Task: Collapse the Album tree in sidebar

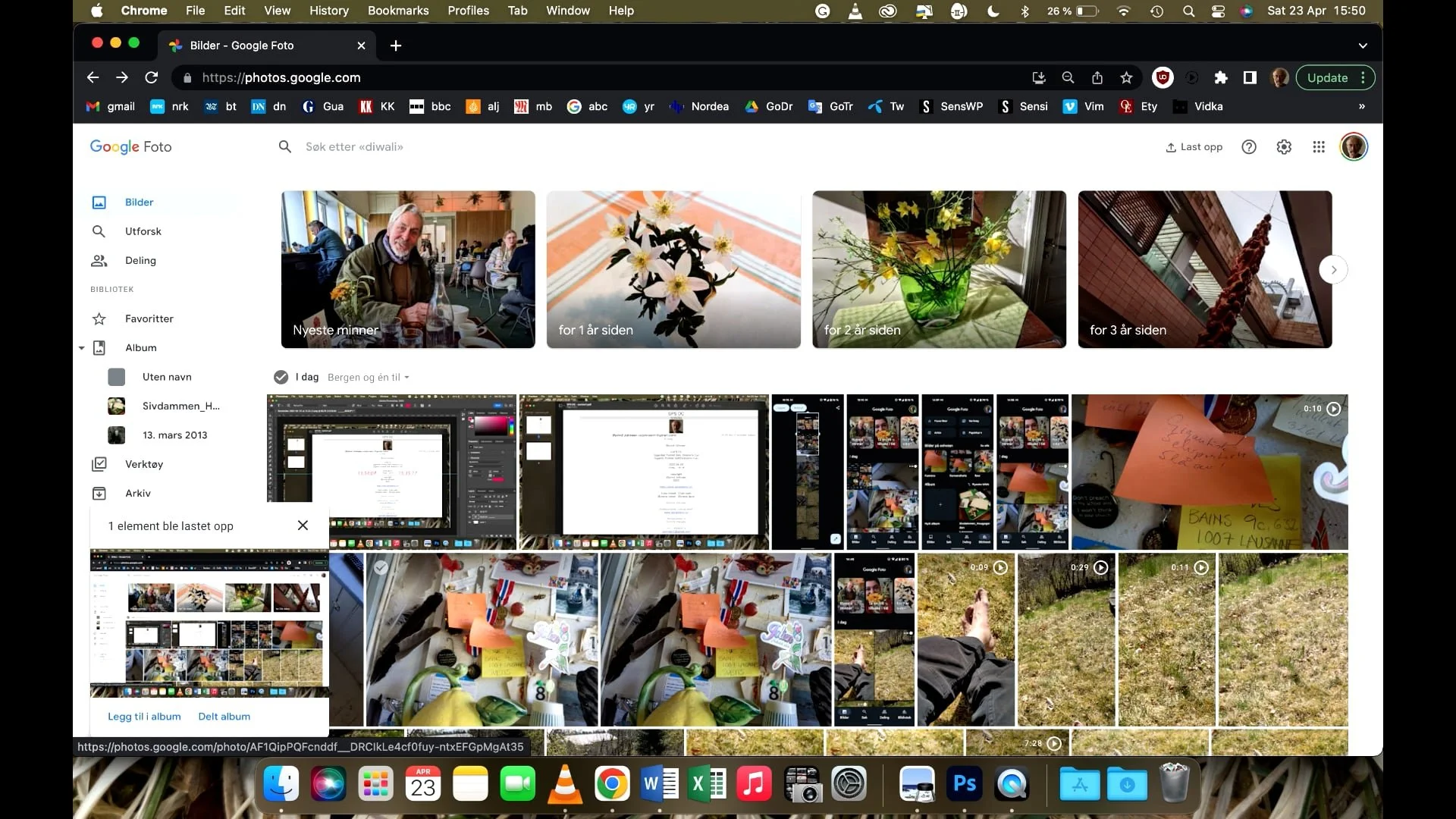Action: click(x=81, y=348)
